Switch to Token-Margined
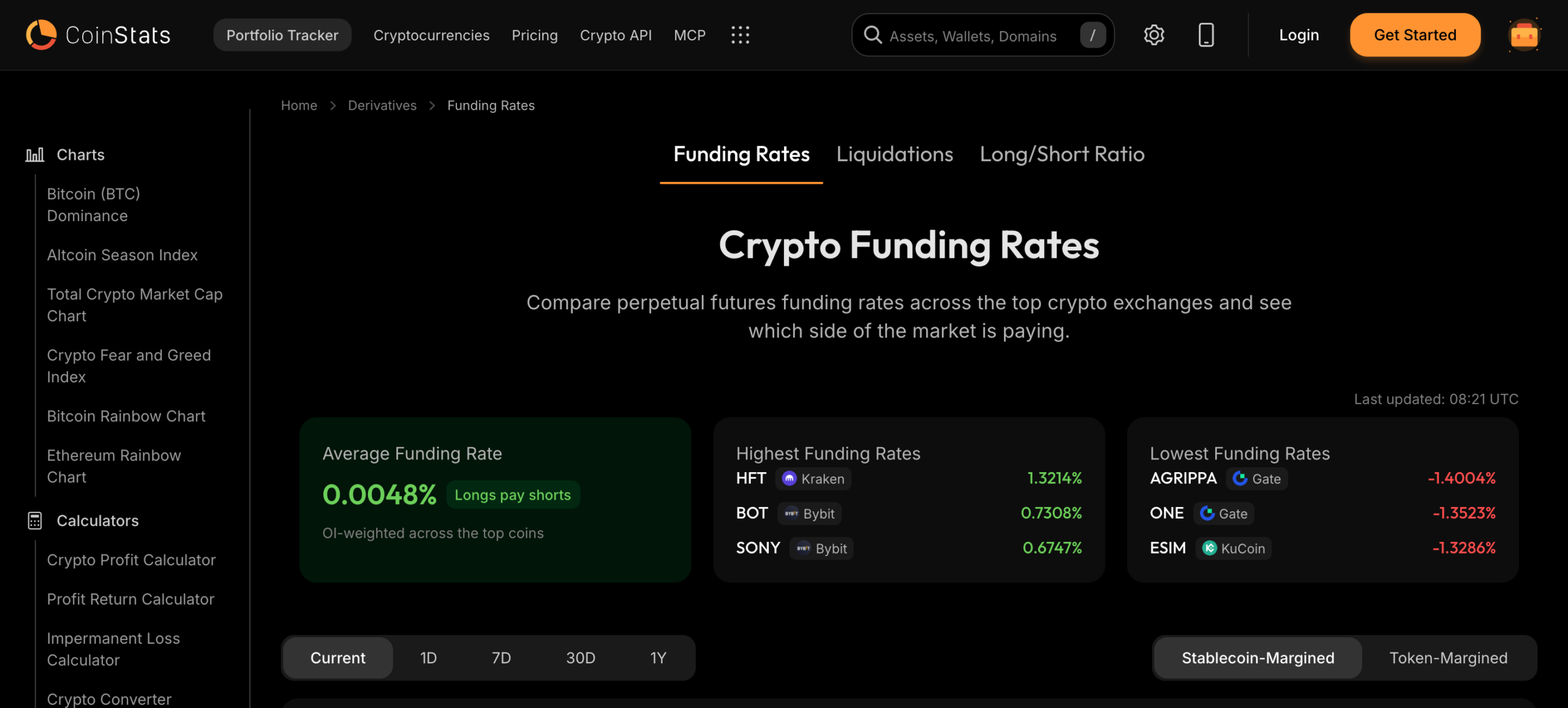 point(1449,658)
